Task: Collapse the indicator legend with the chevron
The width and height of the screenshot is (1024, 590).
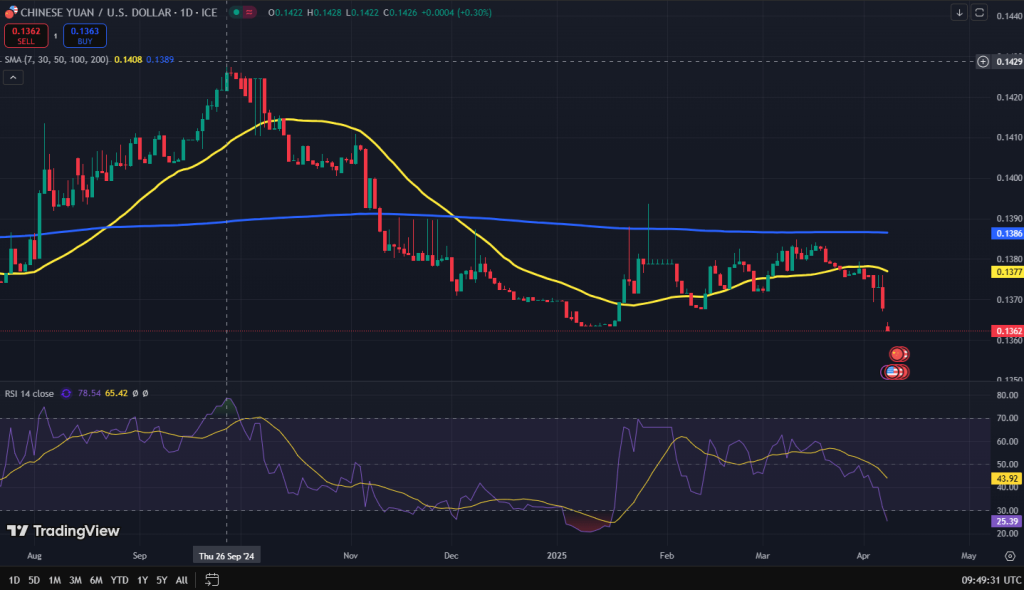Action: 13,78
